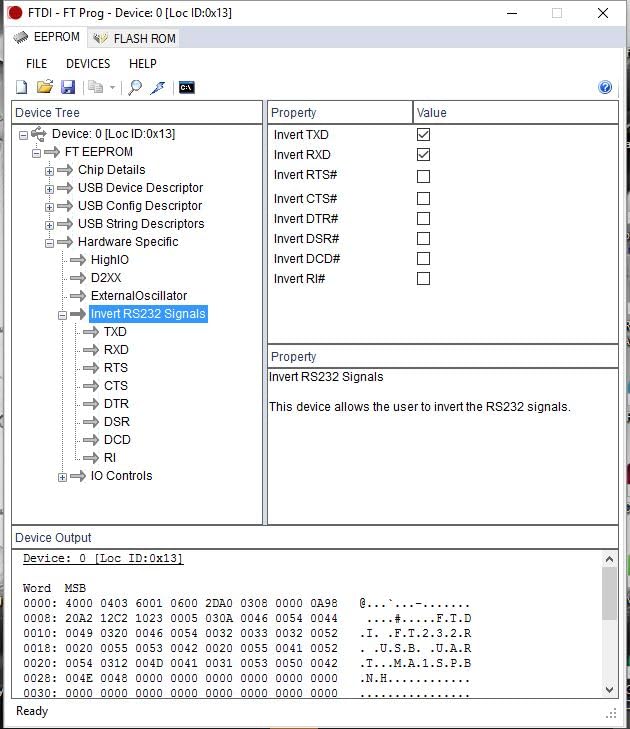This screenshot has height=729, width=630.
Task: Enable the Invert DTR# checkbox
Action: pos(423,219)
